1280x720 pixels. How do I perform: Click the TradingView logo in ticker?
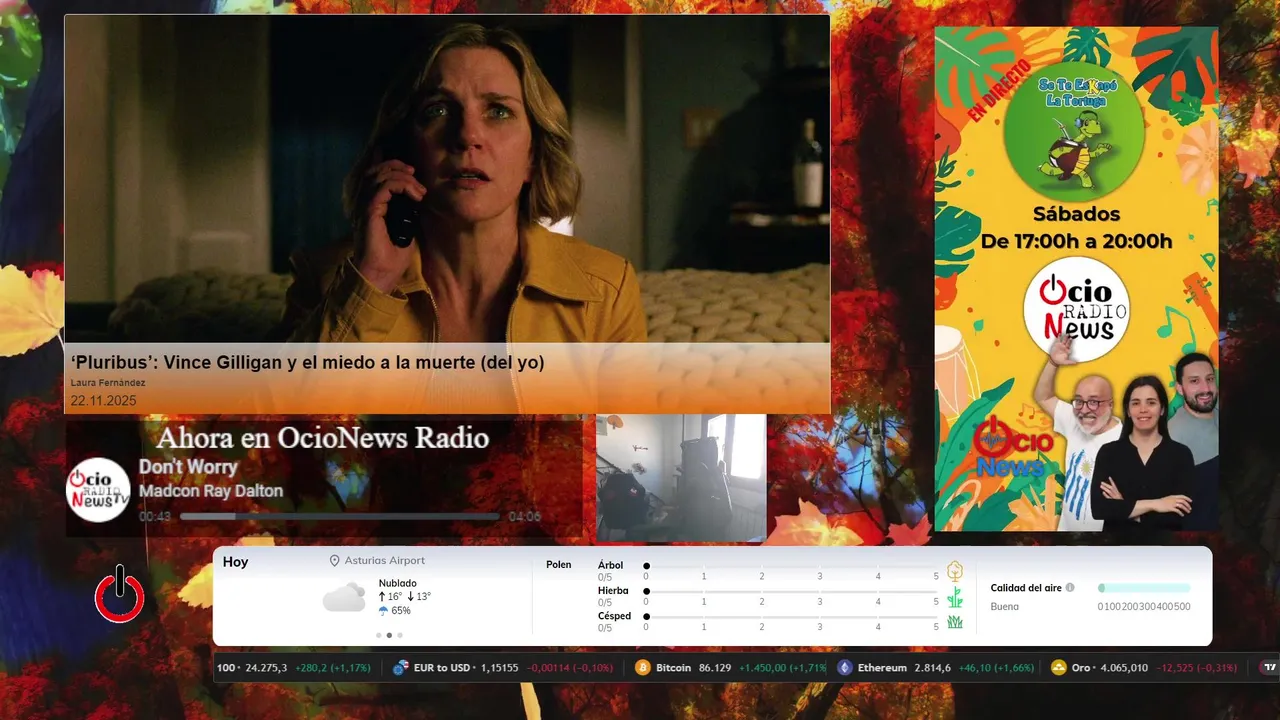pos(1270,668)
